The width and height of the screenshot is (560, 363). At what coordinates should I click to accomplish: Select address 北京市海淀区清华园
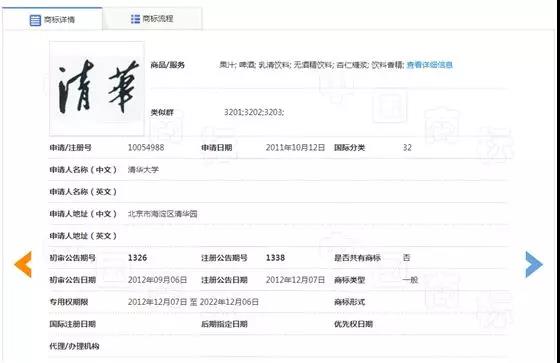click(x=162, y=214)
